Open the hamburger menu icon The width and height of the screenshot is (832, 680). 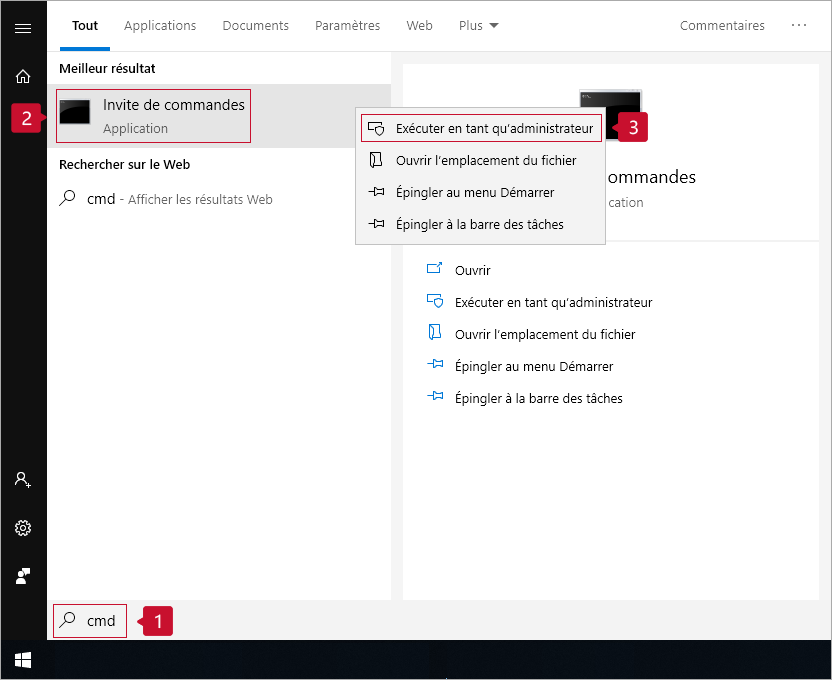(x=23, y=28)
